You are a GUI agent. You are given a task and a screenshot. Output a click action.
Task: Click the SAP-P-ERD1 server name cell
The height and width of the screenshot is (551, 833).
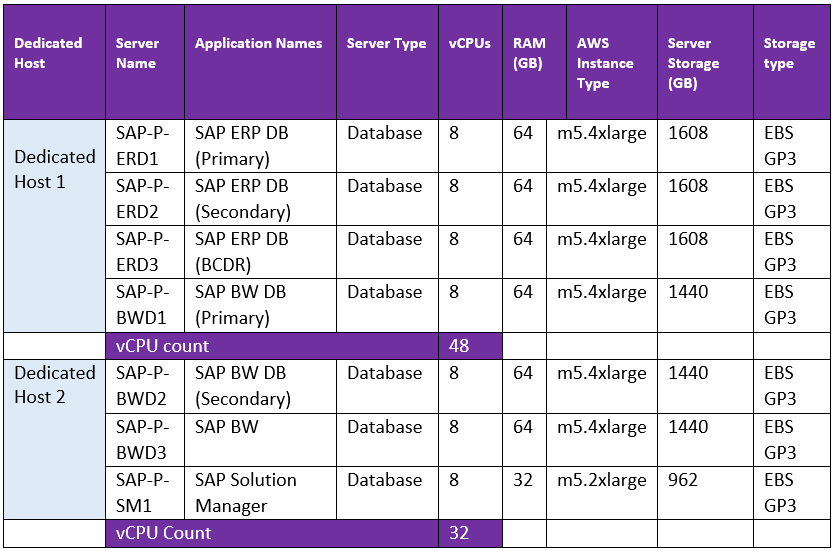[x=143, y=146]
